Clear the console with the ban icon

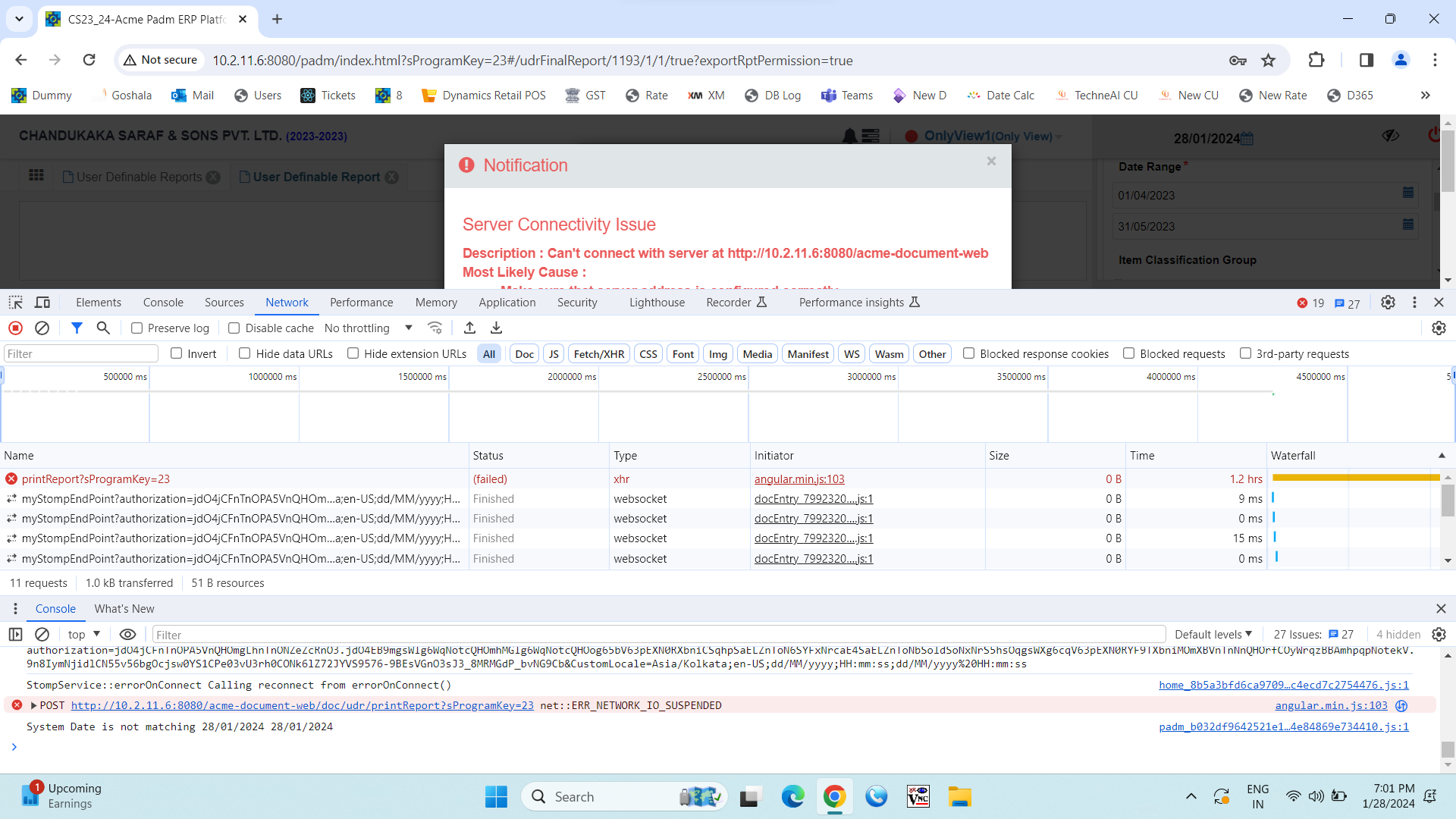(42, 635)
